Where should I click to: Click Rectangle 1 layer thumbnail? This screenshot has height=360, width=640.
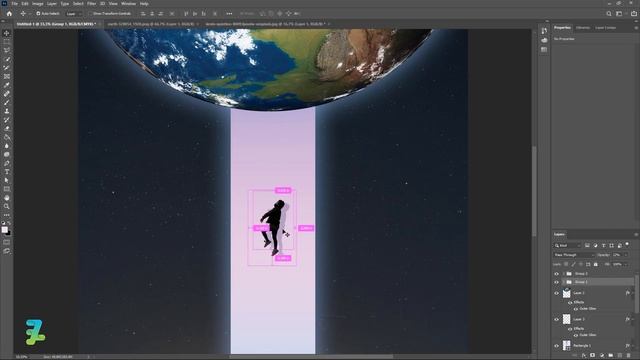(567, 345)
